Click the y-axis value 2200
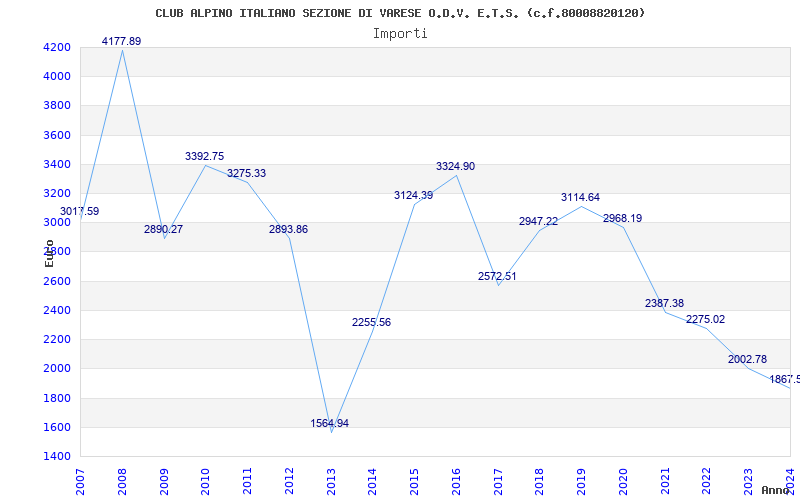 (x=57, y=339)
